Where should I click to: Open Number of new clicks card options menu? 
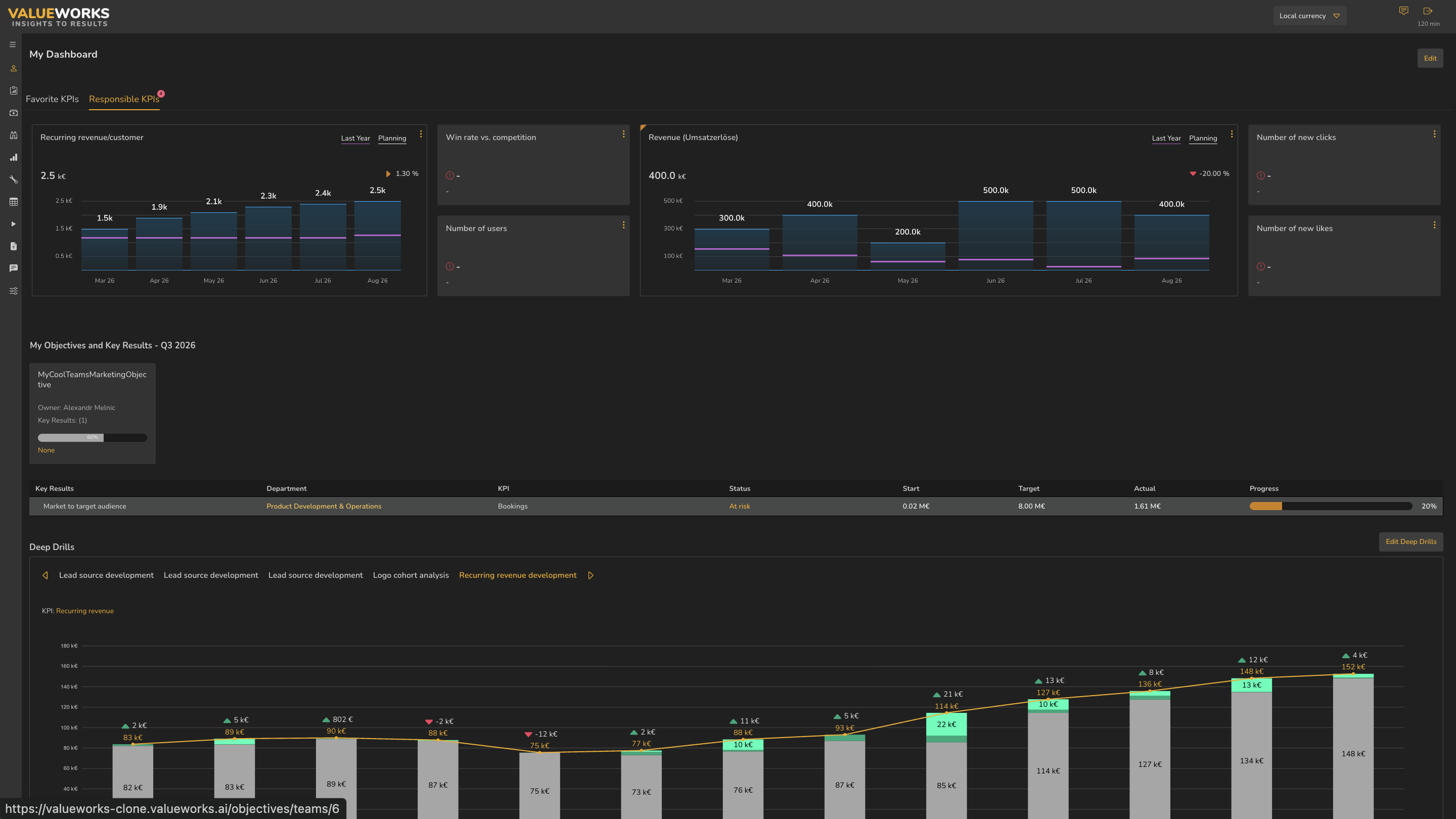(1435, 134)
